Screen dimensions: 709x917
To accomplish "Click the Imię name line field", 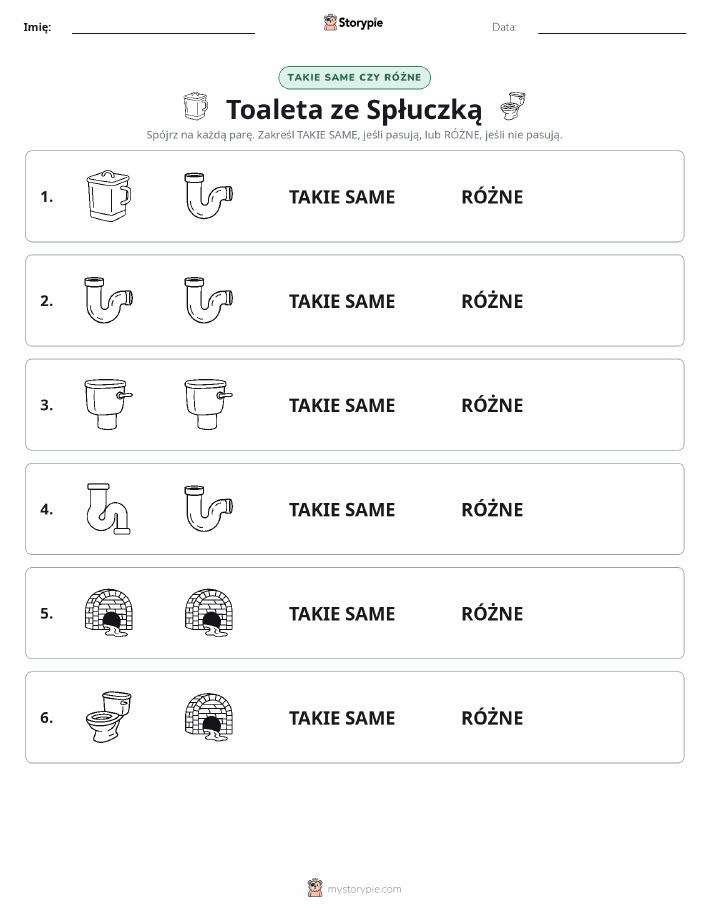I will 163,27.
